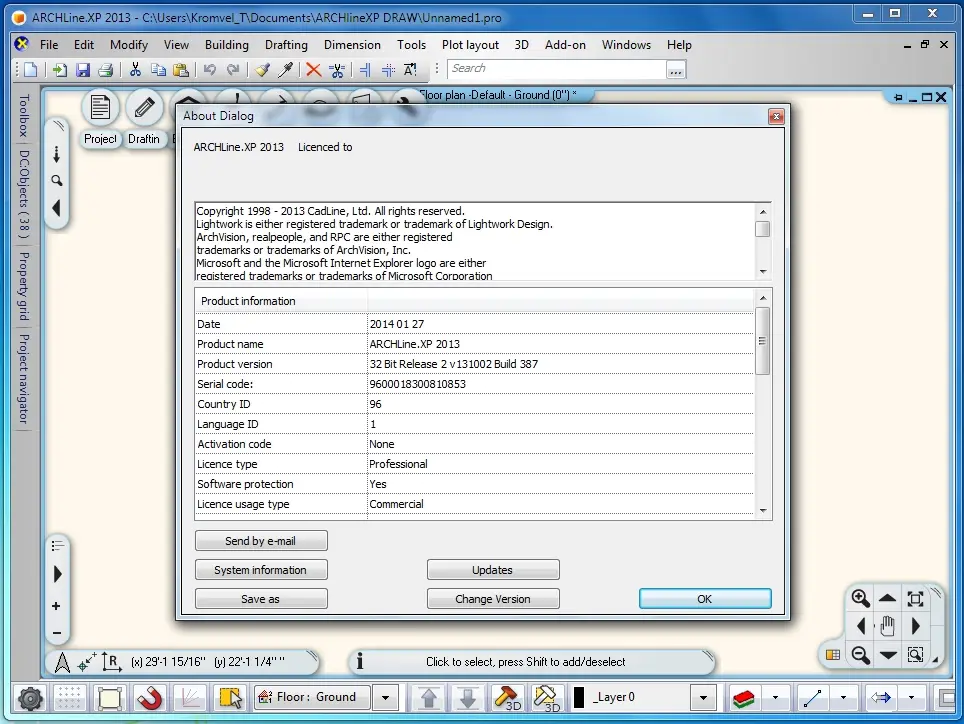Close the About Dialog with X
This screenshot has width=964, height=724.
pyautogui.click(x=776, y=116)
